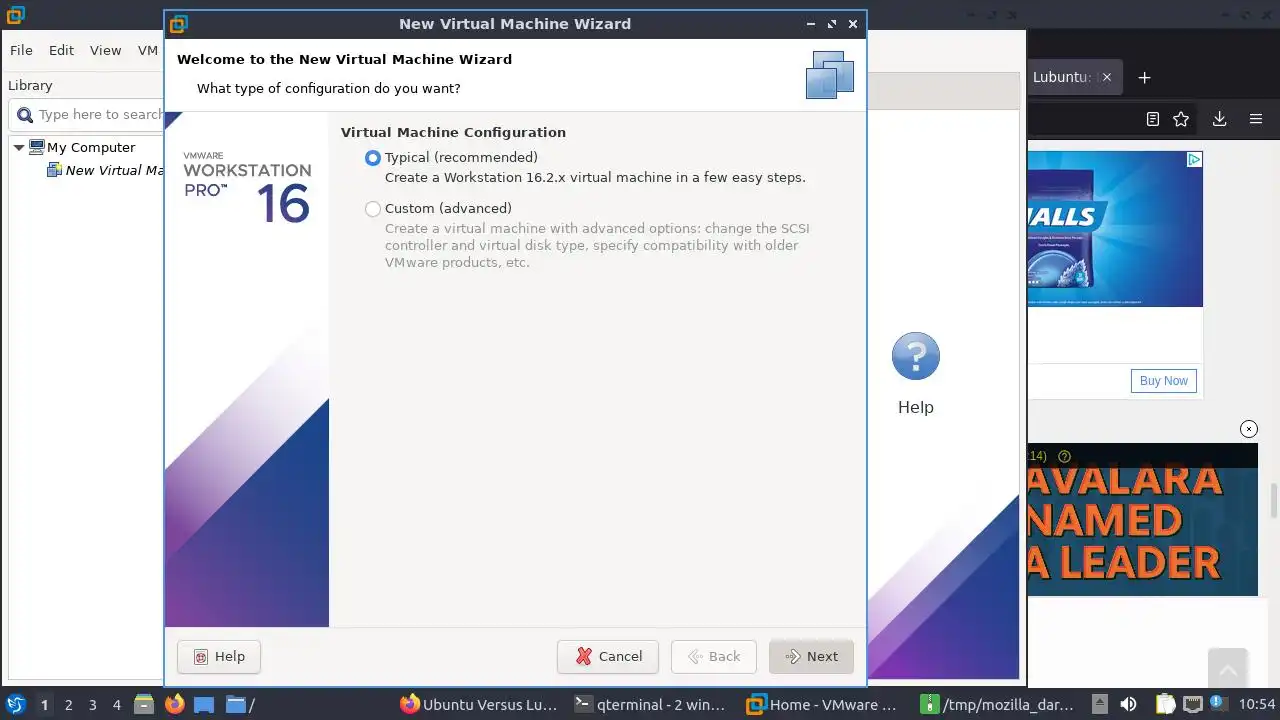
Task: Click the VMware logo in wizard title bar
Action: (x=178, y=24)
